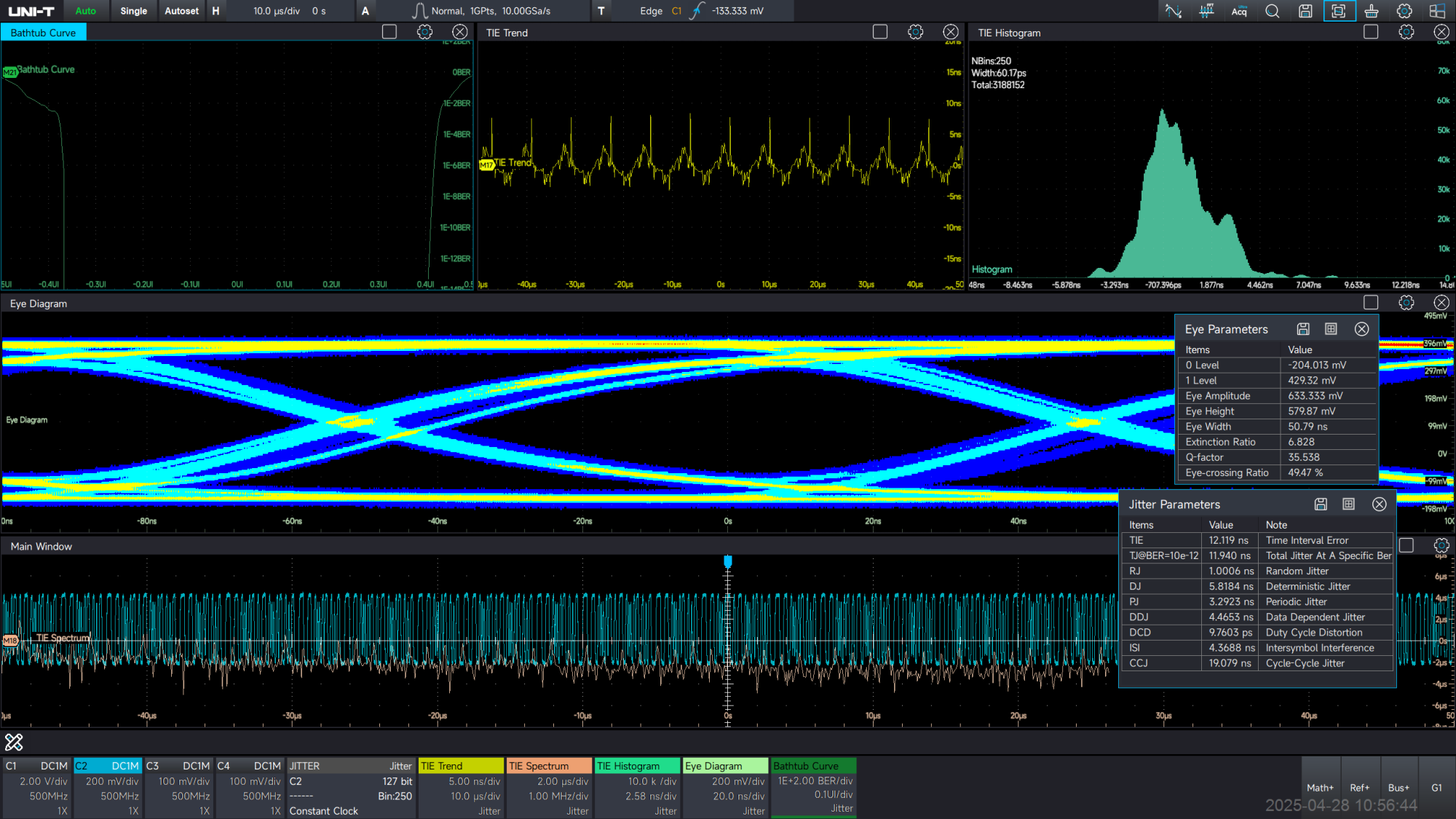The height and width of the screenshot is (819, 1456).
Task: Click the screenshot capture icon
Action: (1339, 11)
